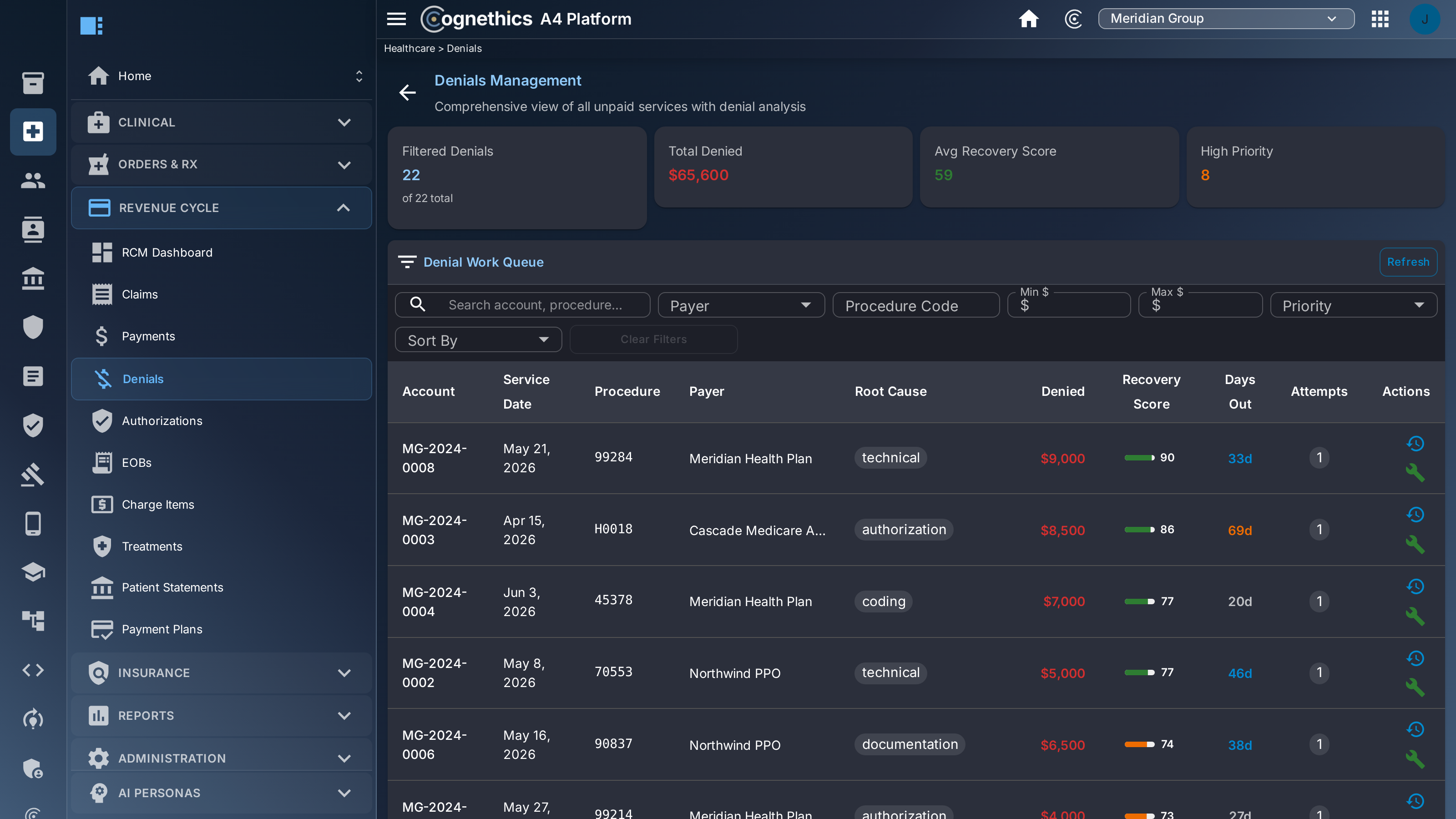Collapse the REVENUE CYCLE section
The width and height of the screenshot is (1456, 819).
click(x=222, y=207)
